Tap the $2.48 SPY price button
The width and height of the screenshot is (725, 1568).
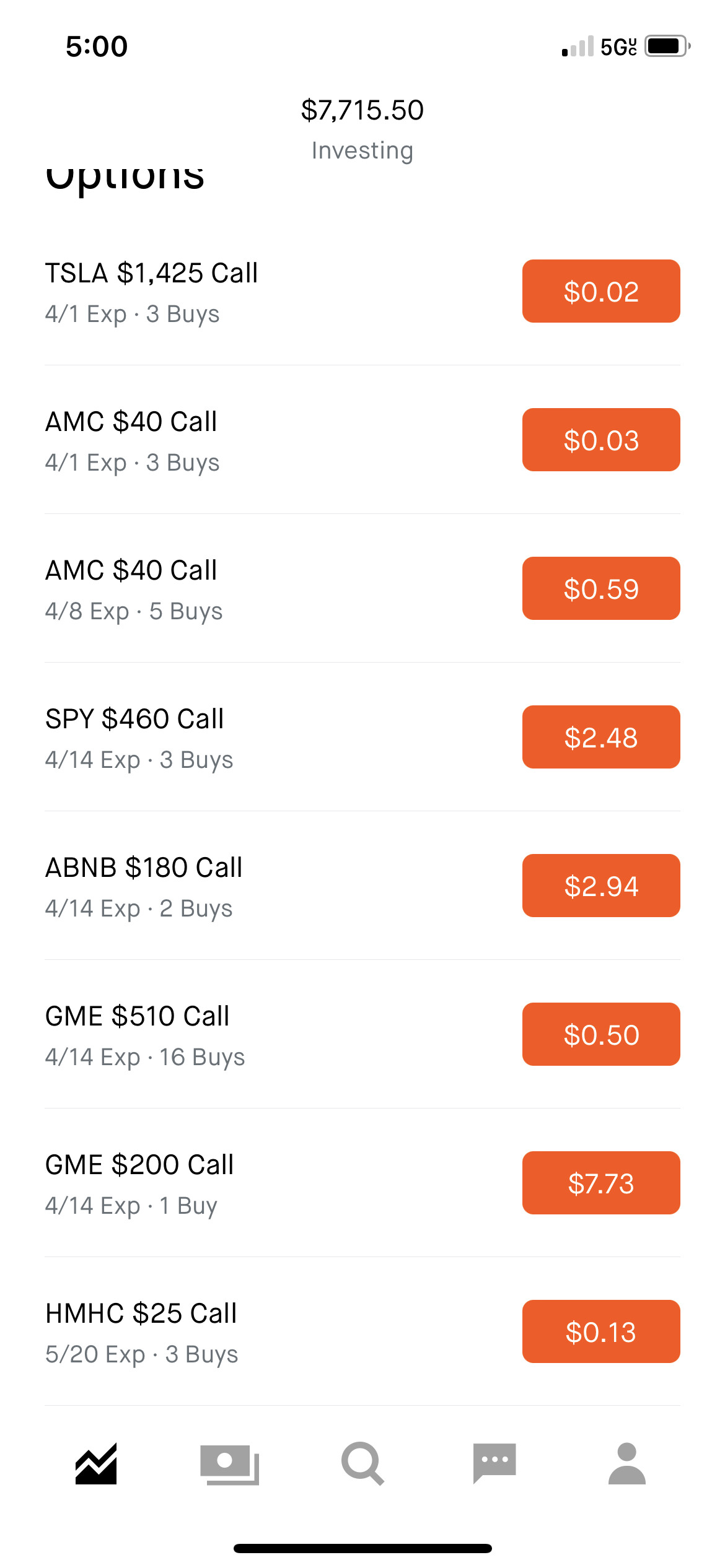click(601, 737)
